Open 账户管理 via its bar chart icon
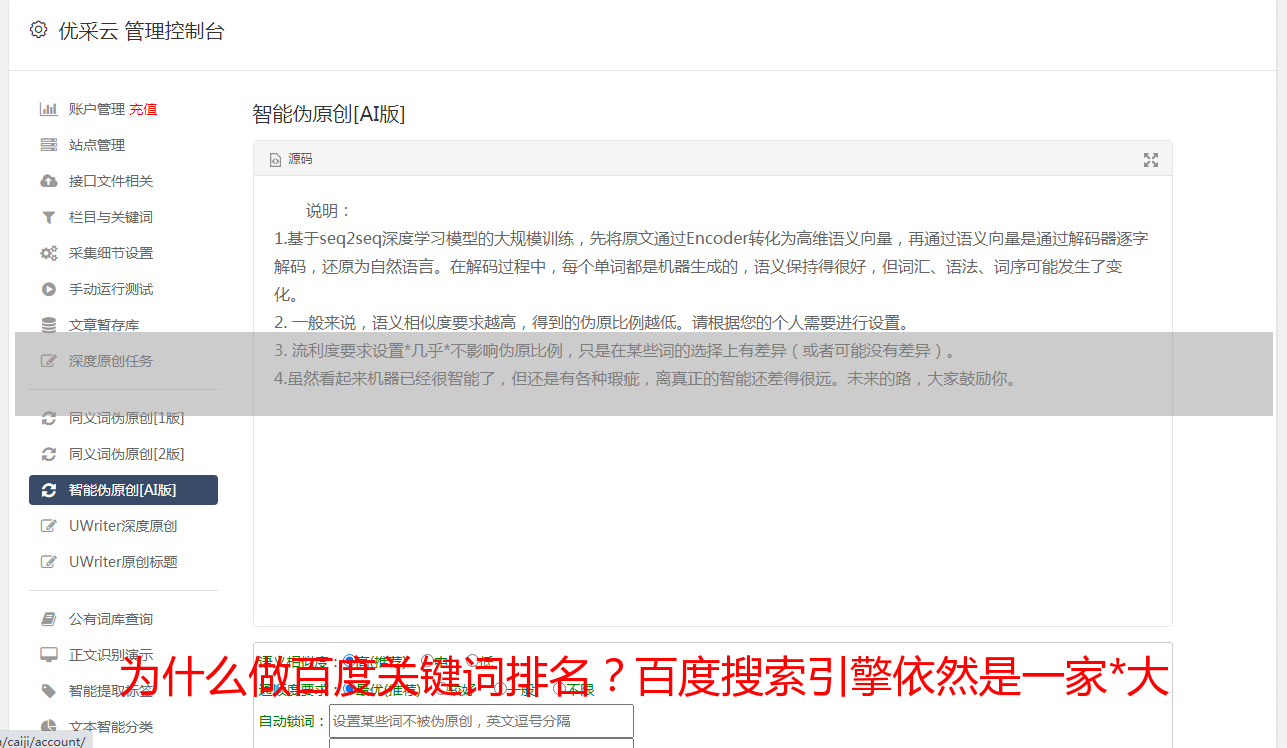This screenshot has width=1287, height=748. 48,109
